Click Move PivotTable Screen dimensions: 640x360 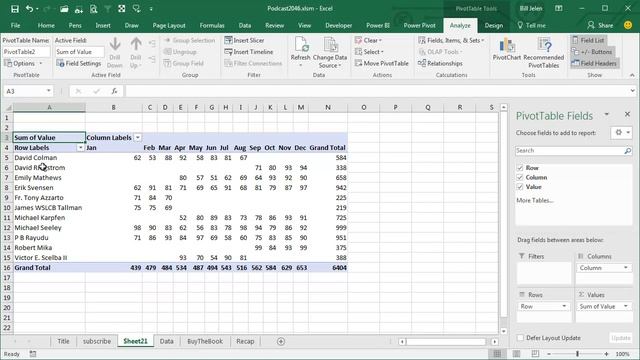pos(382,63)
